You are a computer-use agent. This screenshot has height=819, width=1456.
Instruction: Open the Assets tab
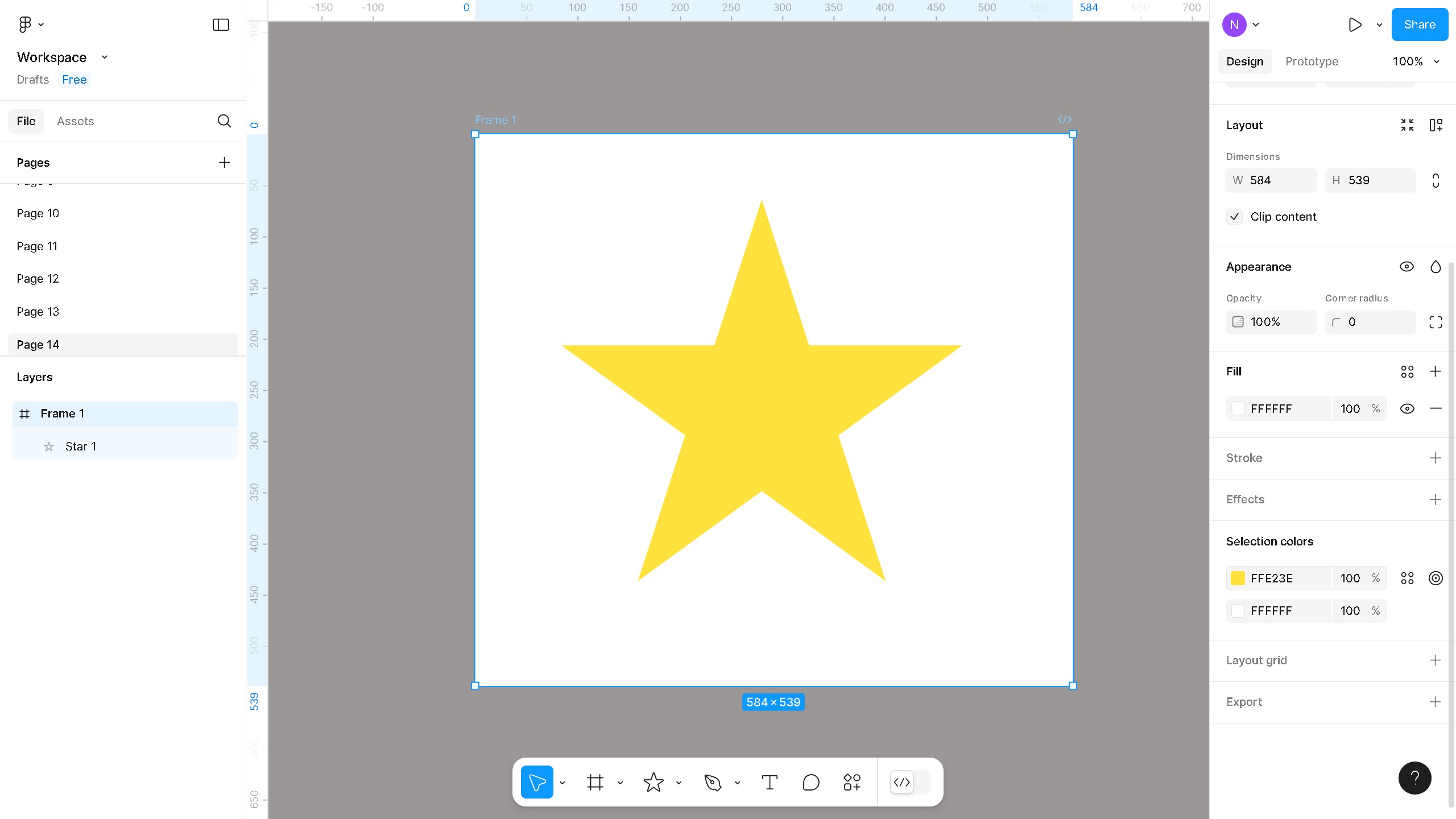[75, 121]
